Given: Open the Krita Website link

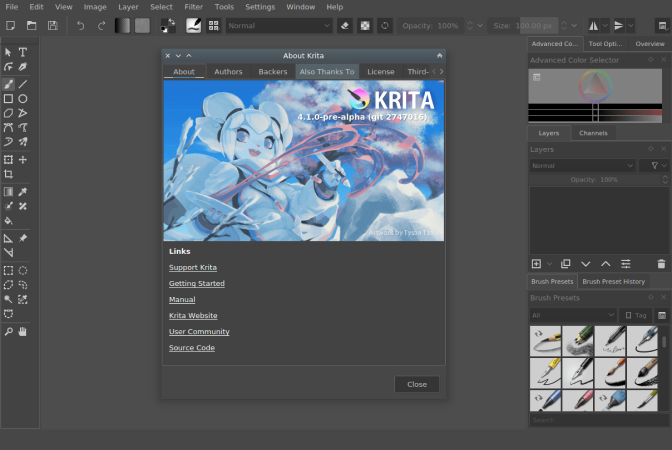Looking at the screenshot, I should tap(193, 315).
